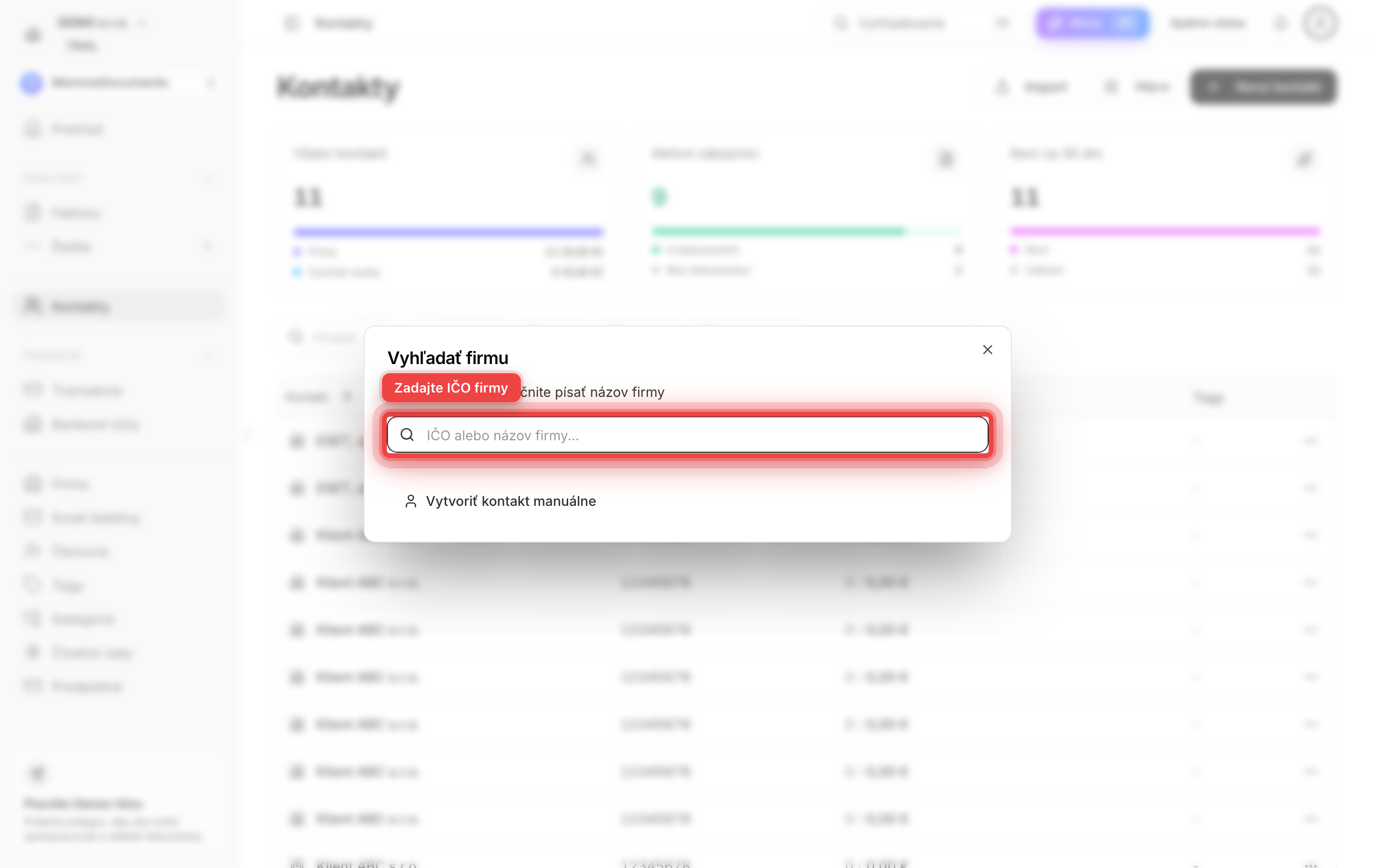Click the Transakcie sidebar icon
The height and width of the screenshot is (868, 1389).
pyautogui.click(x=33, y=391)
